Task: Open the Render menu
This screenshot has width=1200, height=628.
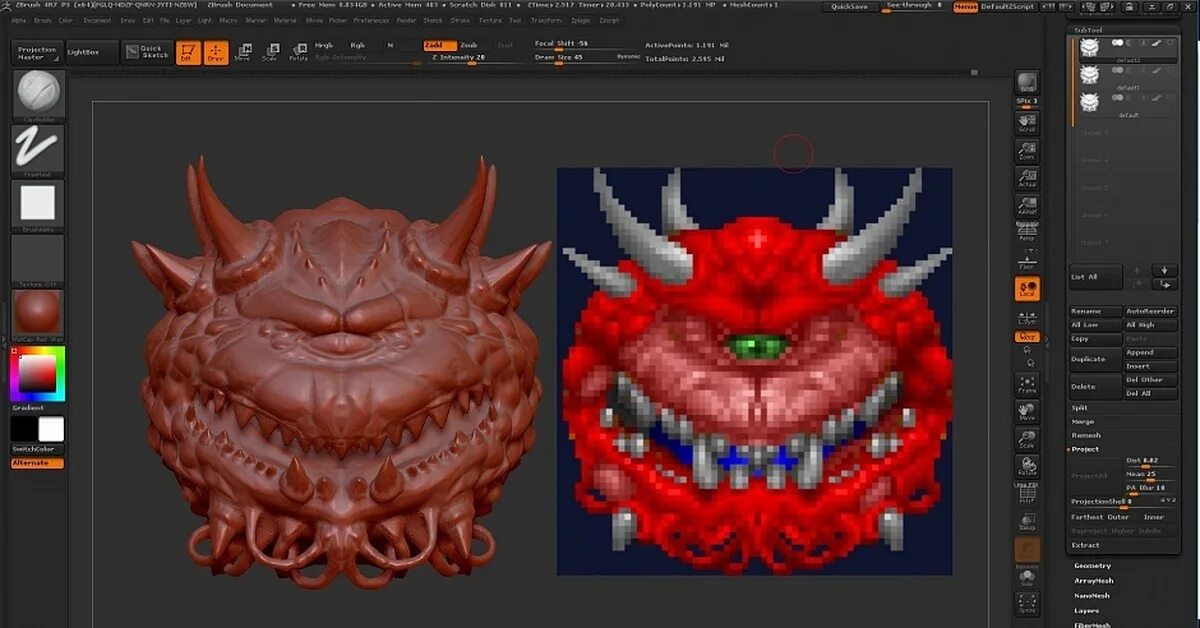Action: click(x=406, y=20)
